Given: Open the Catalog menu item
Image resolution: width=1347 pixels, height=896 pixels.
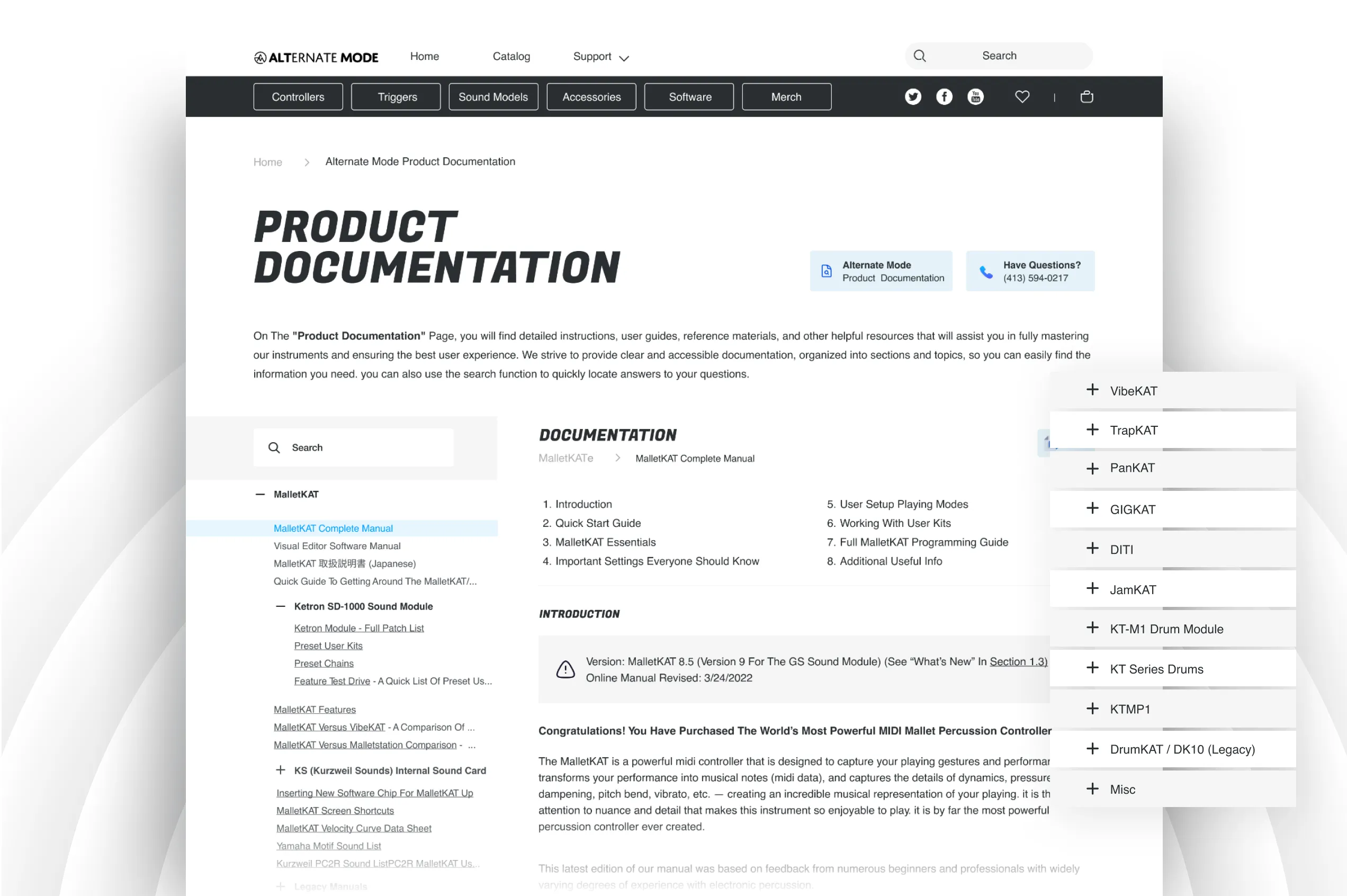Looking at the screenshot, I should click(x=511, y=57).
